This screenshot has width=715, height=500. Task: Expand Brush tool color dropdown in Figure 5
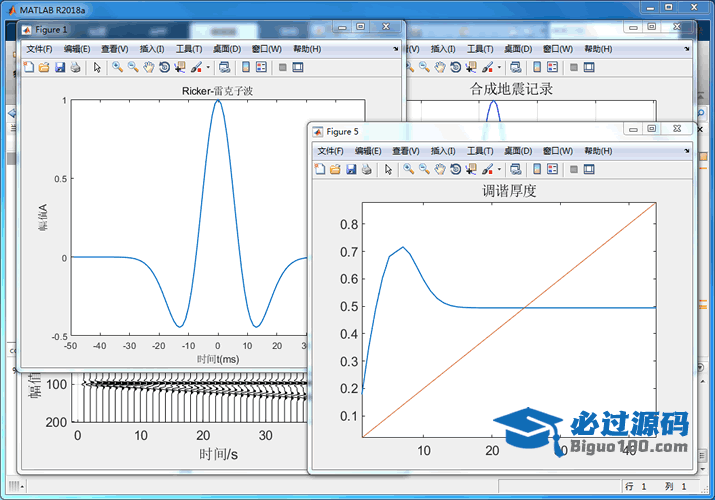click(x=499, y=169)
